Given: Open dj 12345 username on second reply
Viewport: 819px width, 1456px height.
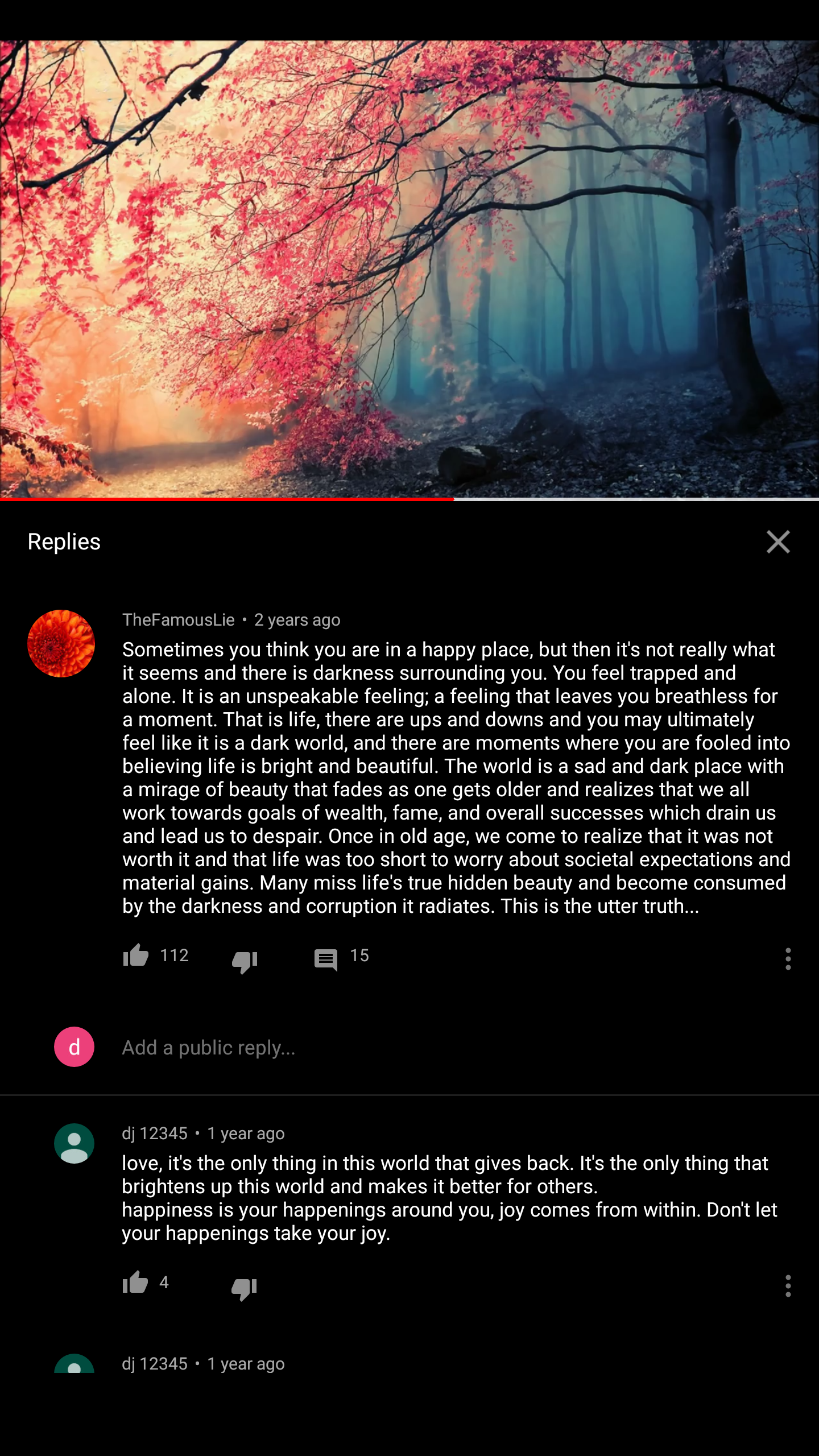Looking at the screenshot, I should point(155,1363).
